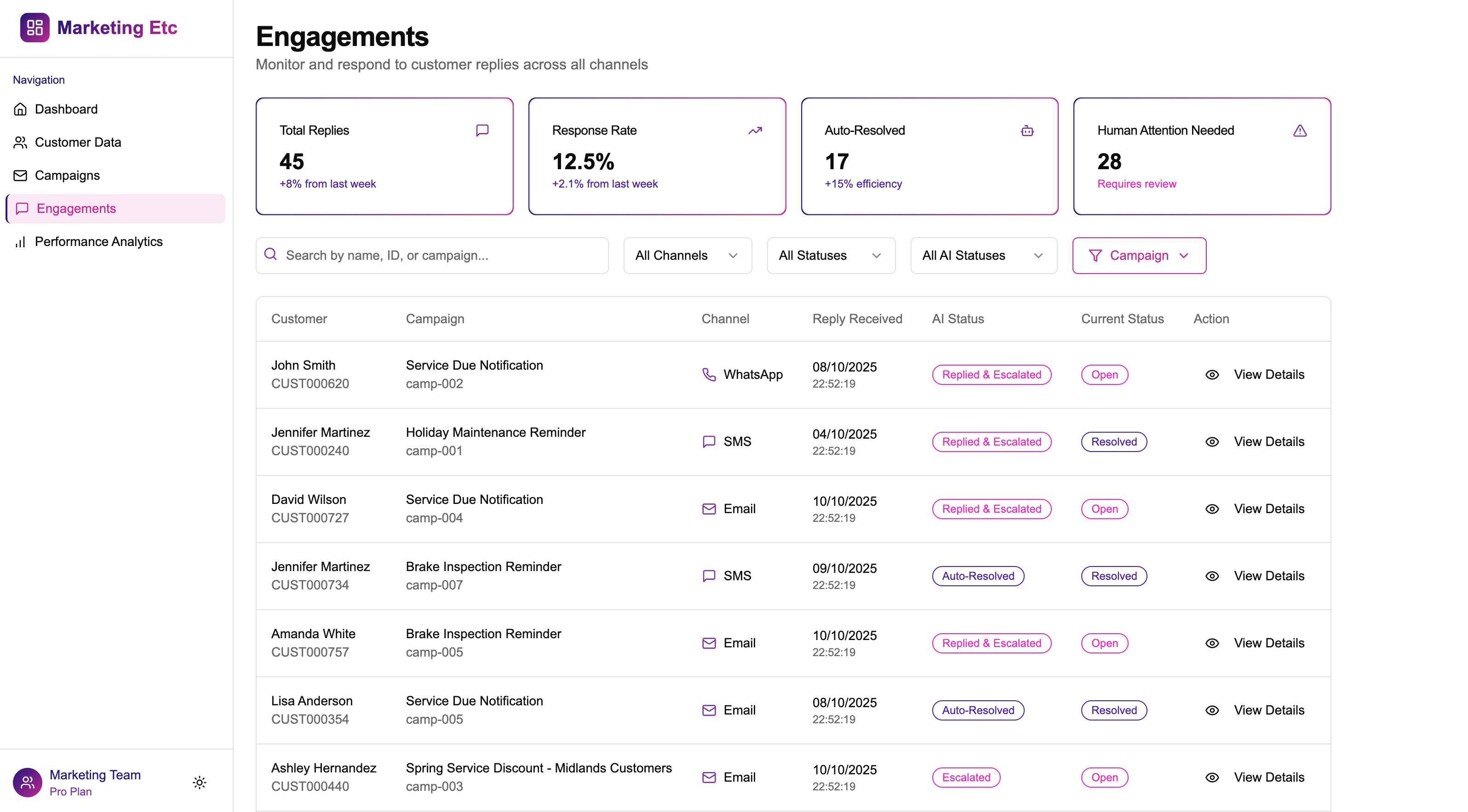
Task: Navigate to the Dashboard section
Action: [x=66, y=109]
